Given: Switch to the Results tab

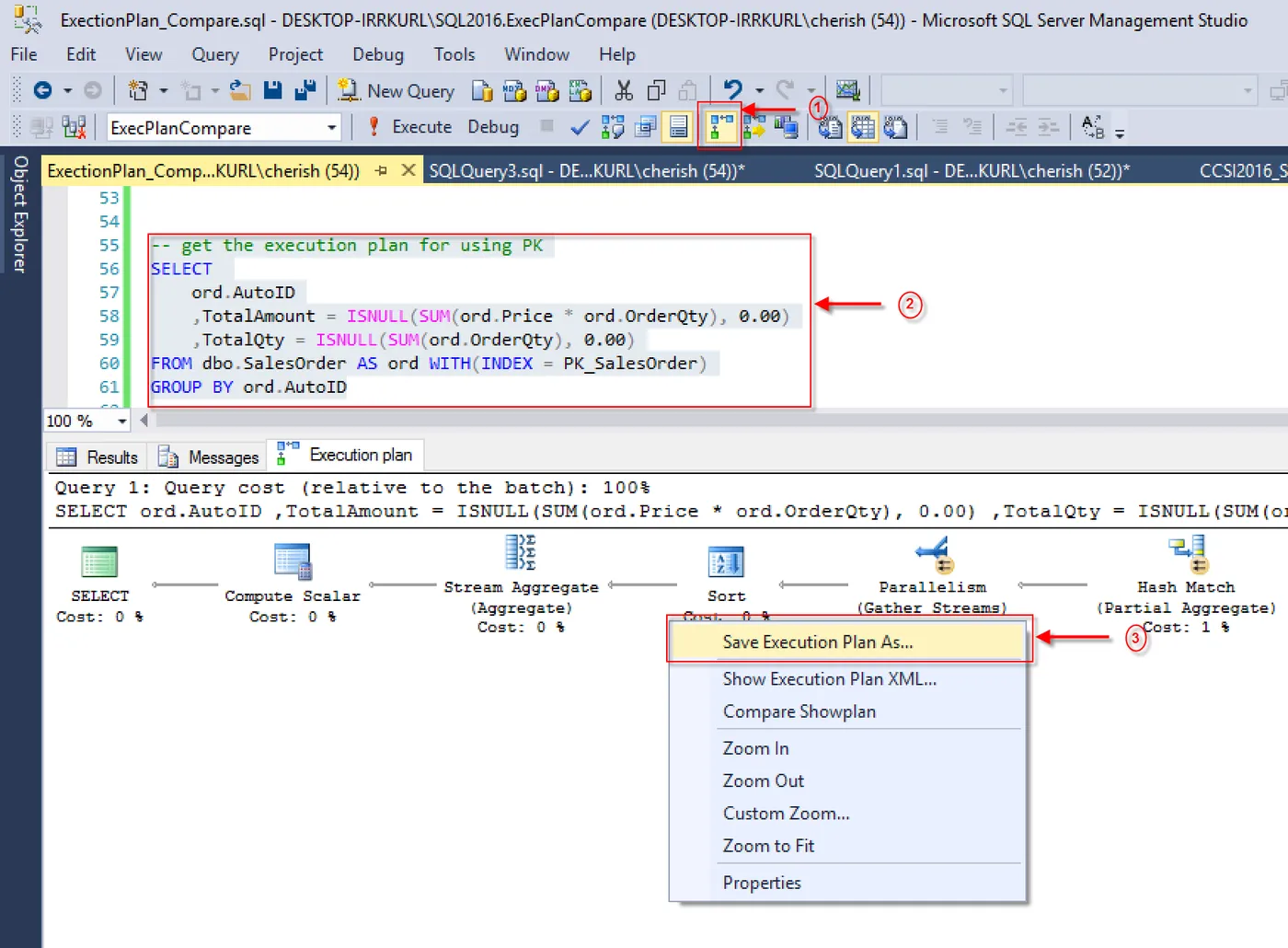Looking at the screenshot, I should click(98, 457).
